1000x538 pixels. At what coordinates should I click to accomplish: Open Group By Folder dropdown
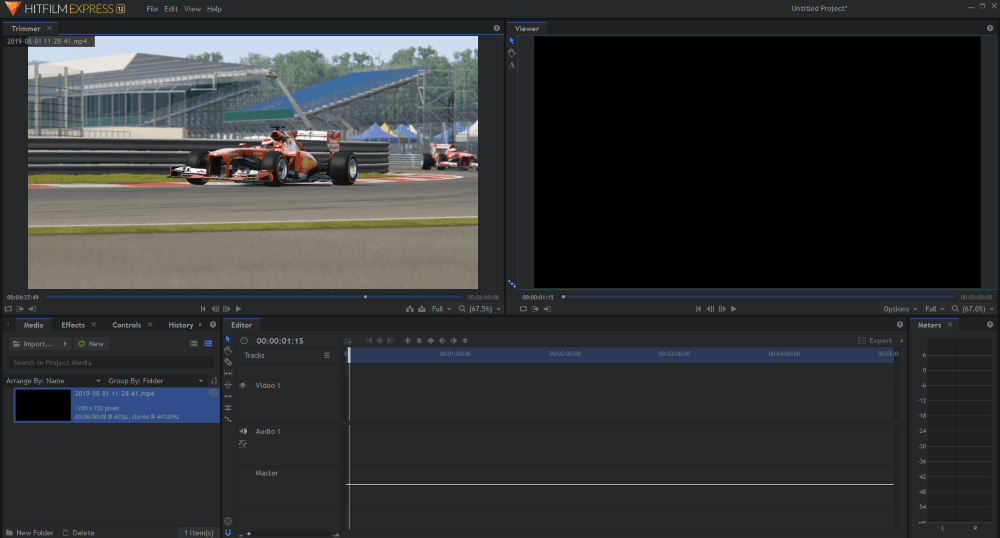click(156, 381)
